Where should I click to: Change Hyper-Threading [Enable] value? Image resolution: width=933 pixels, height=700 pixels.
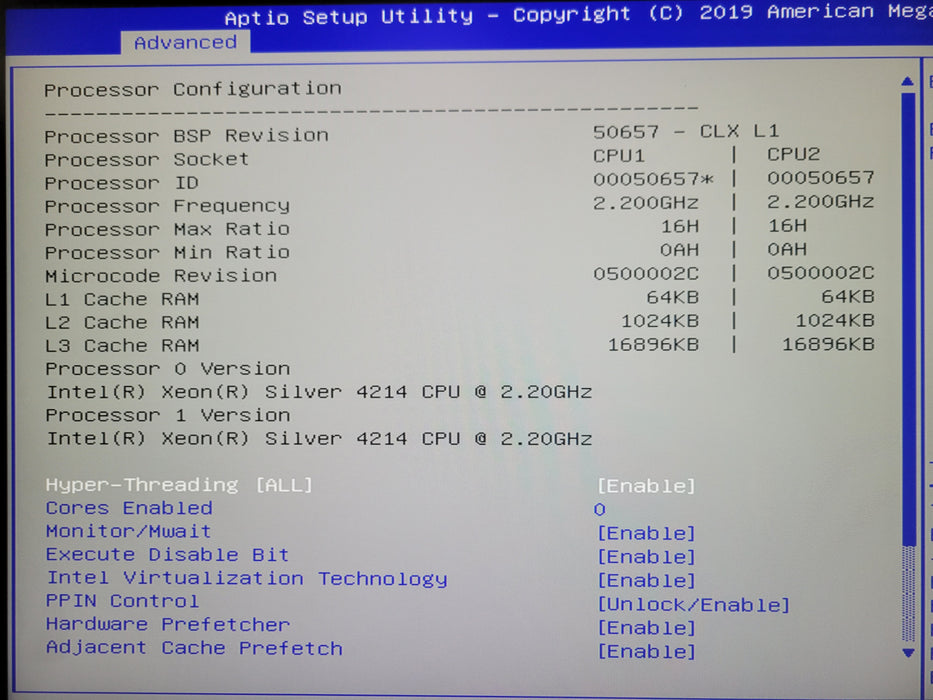[646, 486]
